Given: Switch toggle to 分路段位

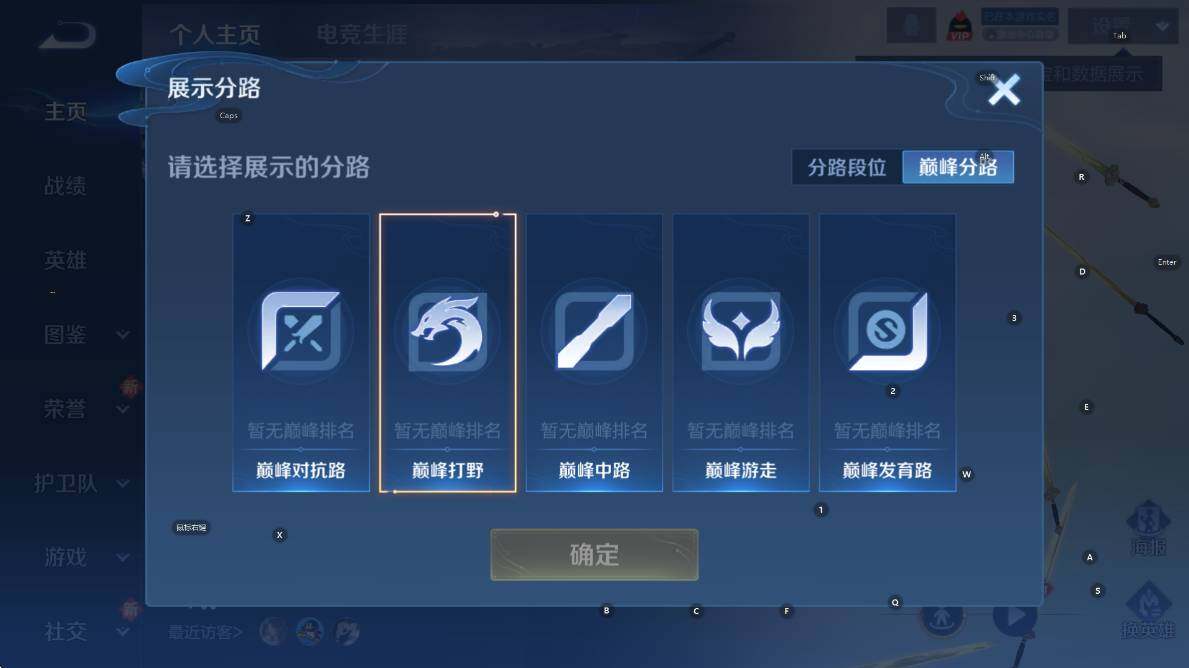Looking at the screenshot, I should [847, 167].
